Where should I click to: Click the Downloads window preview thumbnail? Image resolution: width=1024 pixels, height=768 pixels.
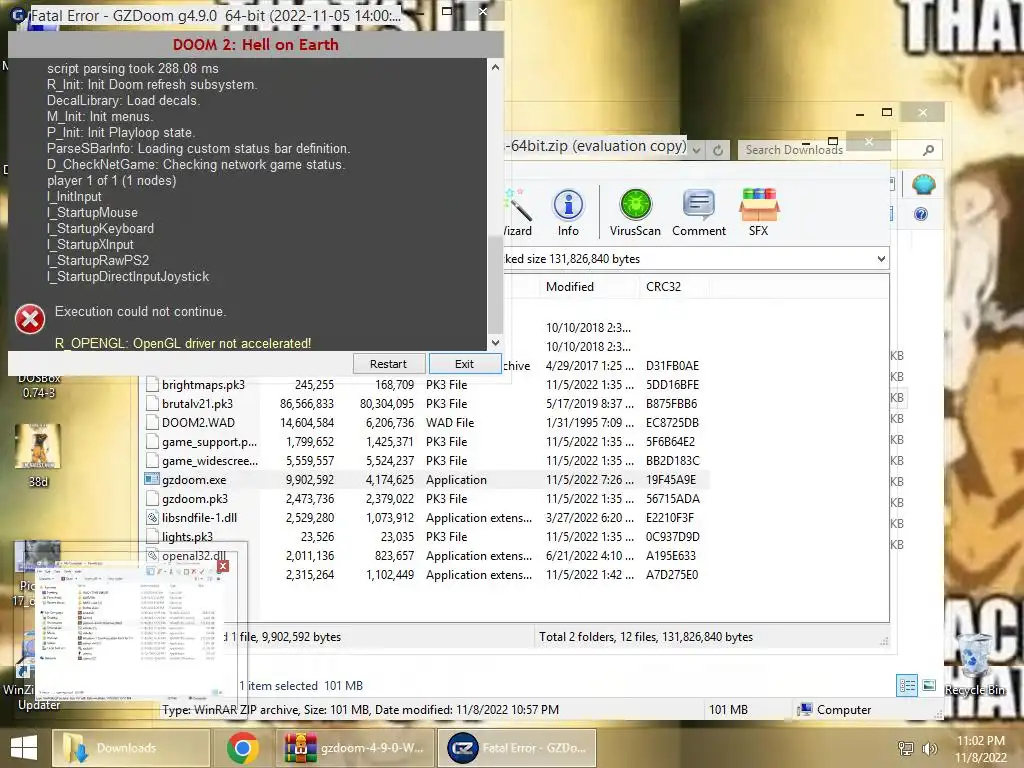129,630
